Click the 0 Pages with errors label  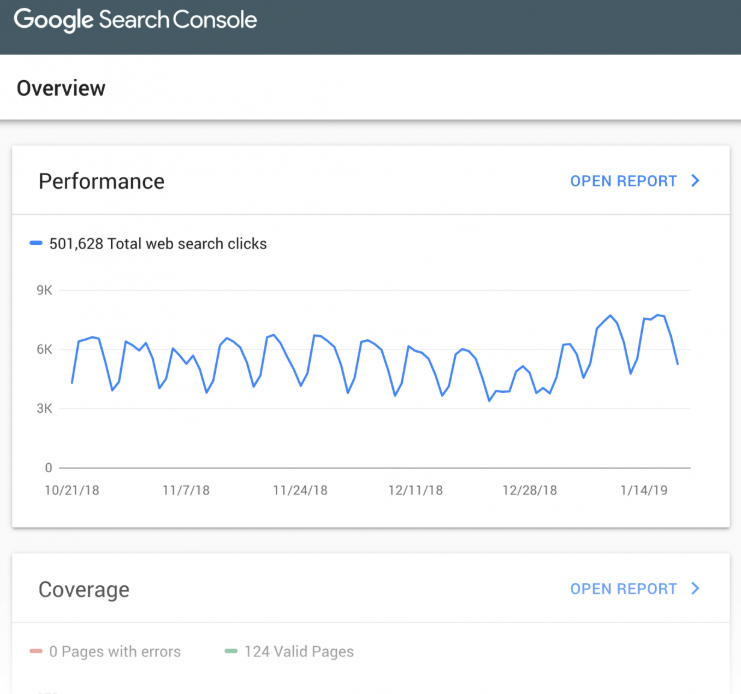pyautogui.click(x=115, y=651)
